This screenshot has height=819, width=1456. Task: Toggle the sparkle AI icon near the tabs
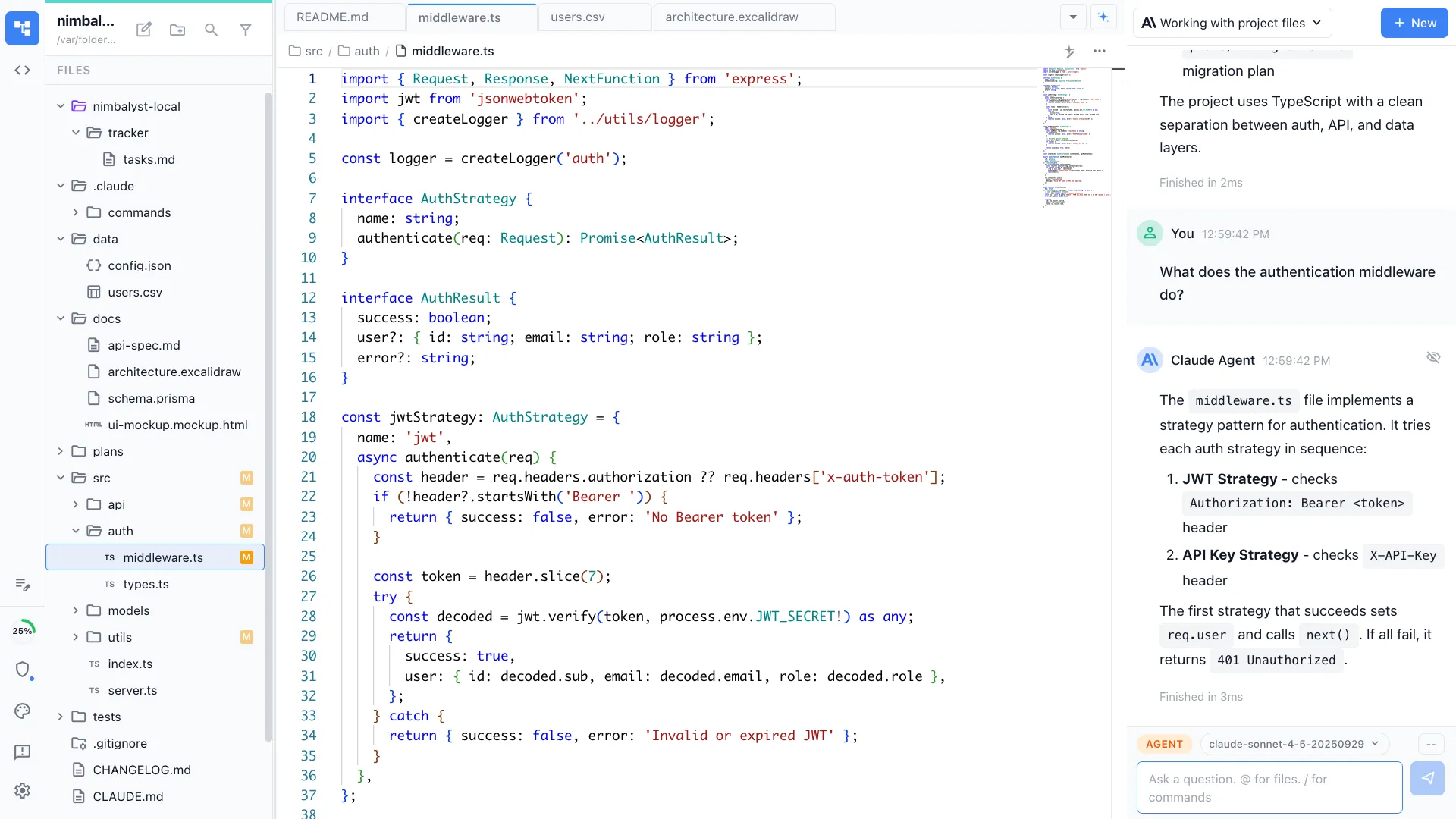tap(1104, 17)
